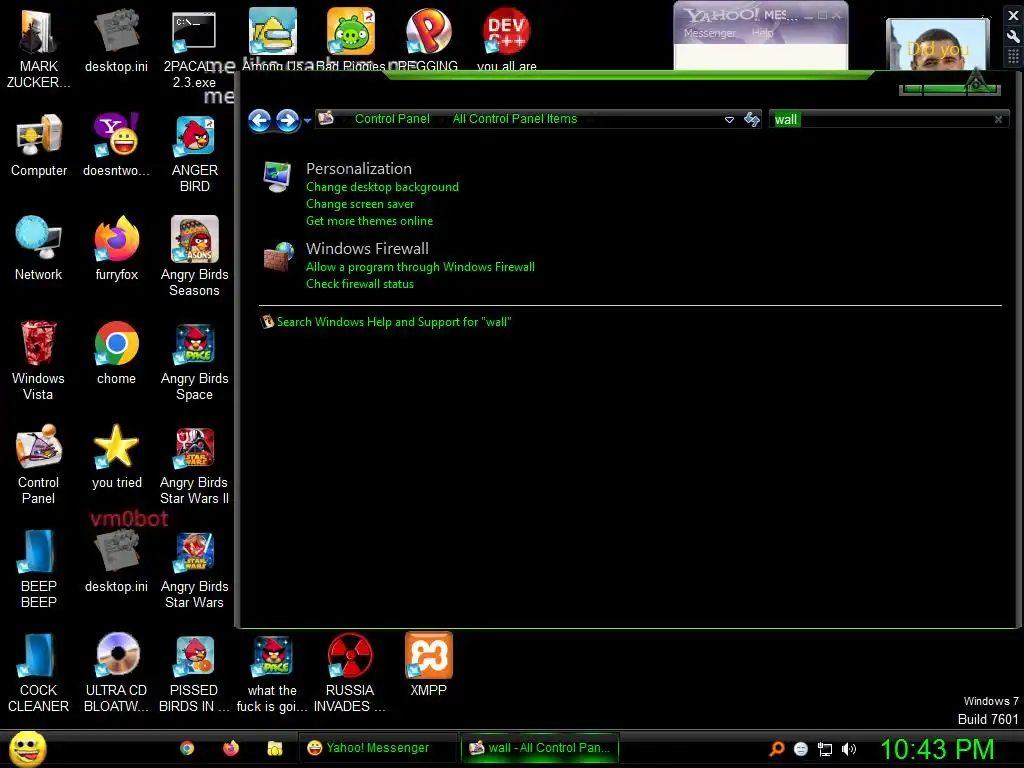Open MARK ZUCKER... desktop icon
The height and width of the screenshot is (768, 1024).
38,49
